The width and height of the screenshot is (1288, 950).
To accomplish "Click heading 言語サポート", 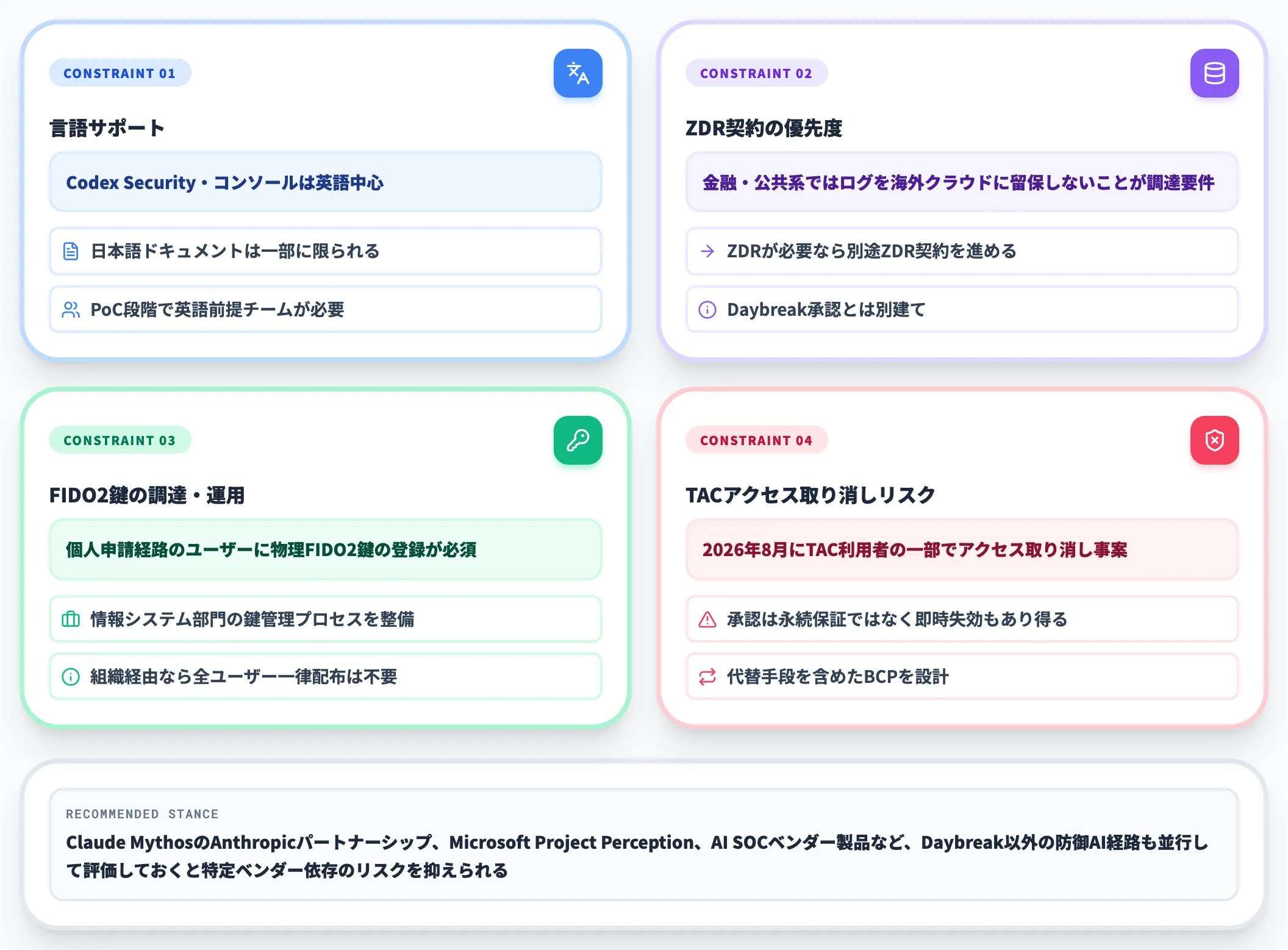I will click(107, 128).
